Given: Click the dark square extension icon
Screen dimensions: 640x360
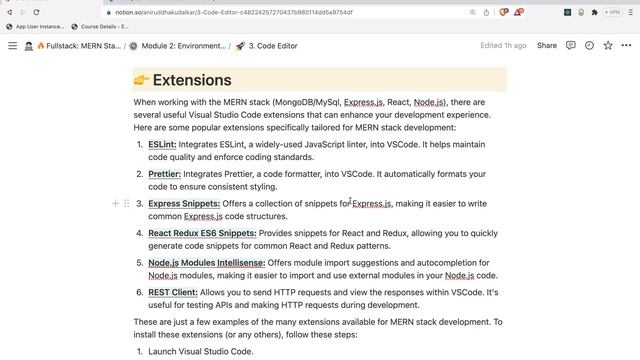Looking at the screenshot, I should [x=567, y=12].
